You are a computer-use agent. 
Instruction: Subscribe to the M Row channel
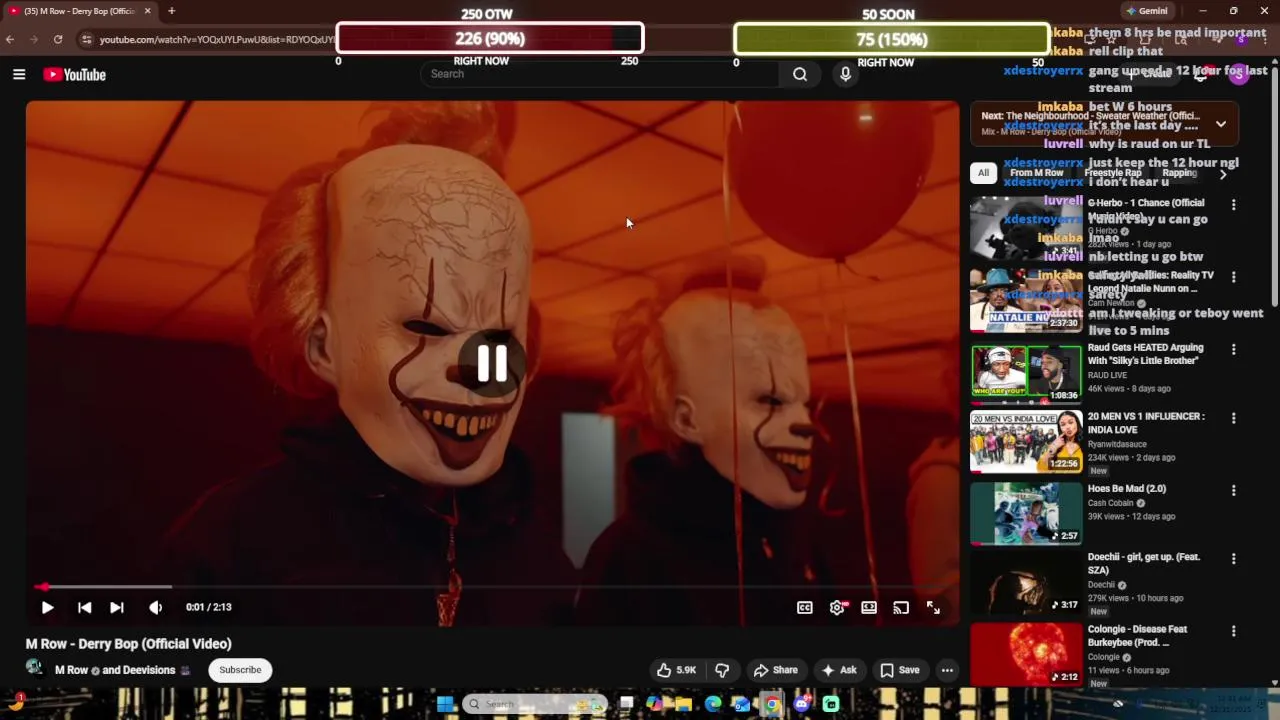(x=240, y=670)
